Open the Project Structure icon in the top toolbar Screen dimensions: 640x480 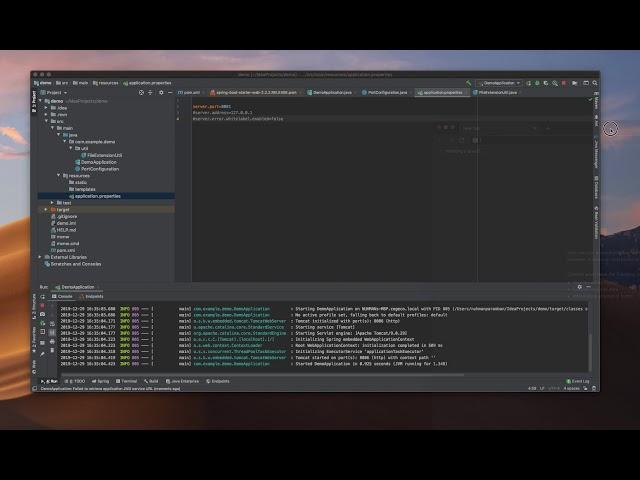tap(575, 83)
